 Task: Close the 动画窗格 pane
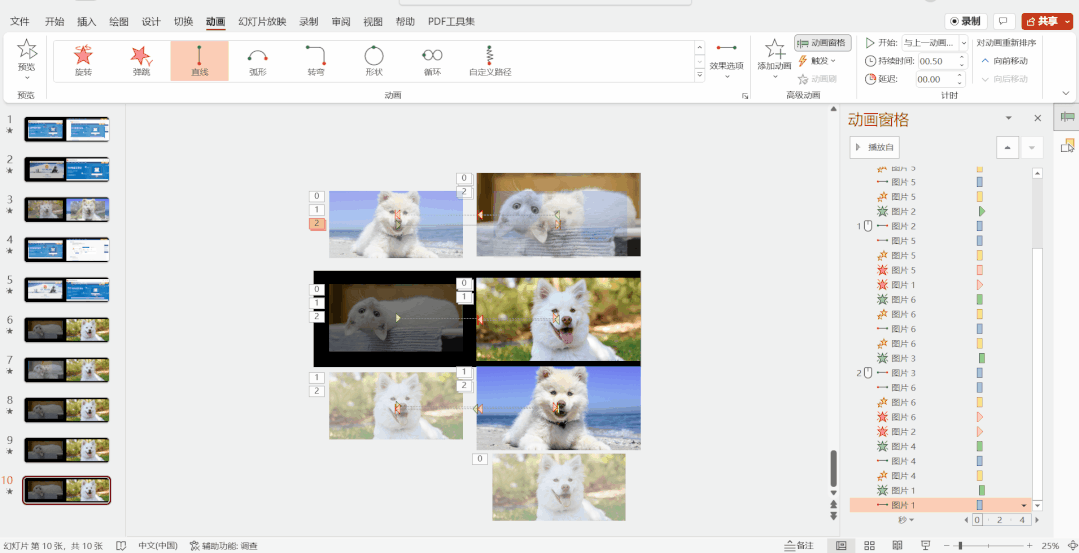[1038, 118]
